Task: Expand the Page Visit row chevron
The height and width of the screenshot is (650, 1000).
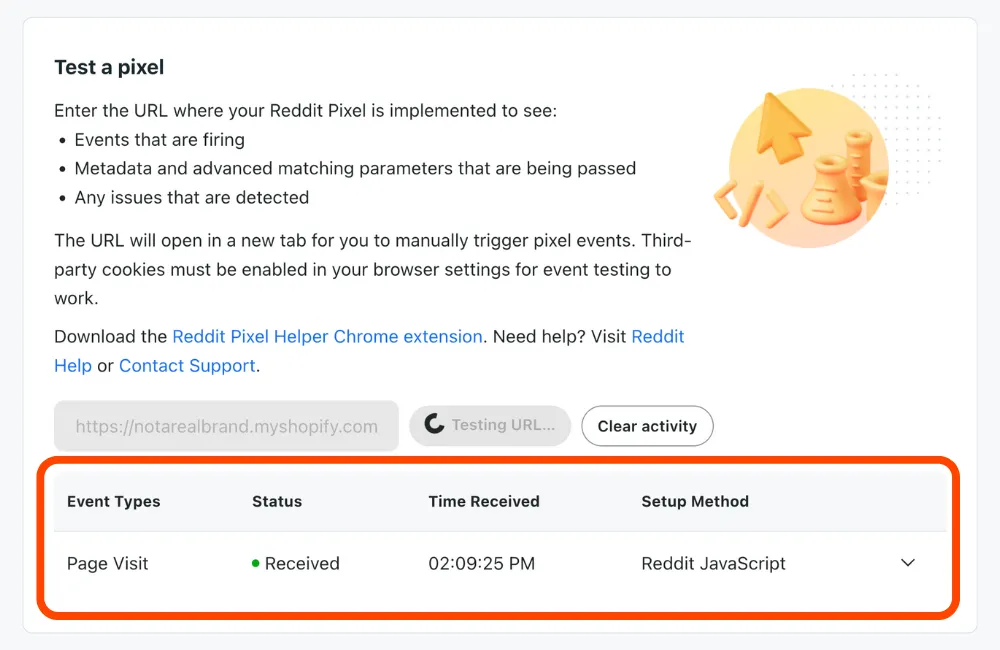Action: (x=908, y=563)
